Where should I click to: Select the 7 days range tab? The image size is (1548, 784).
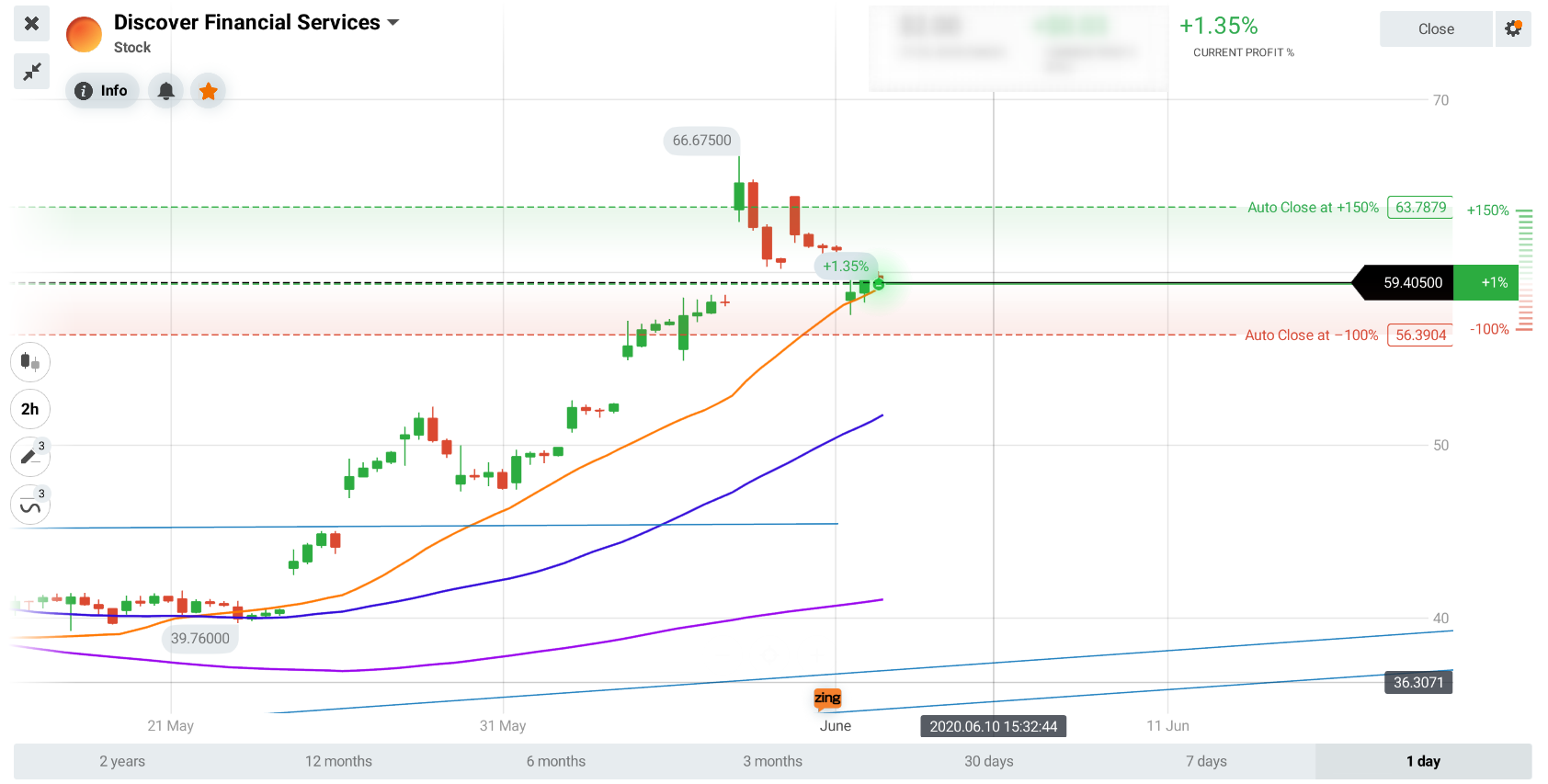(1206, 762)
